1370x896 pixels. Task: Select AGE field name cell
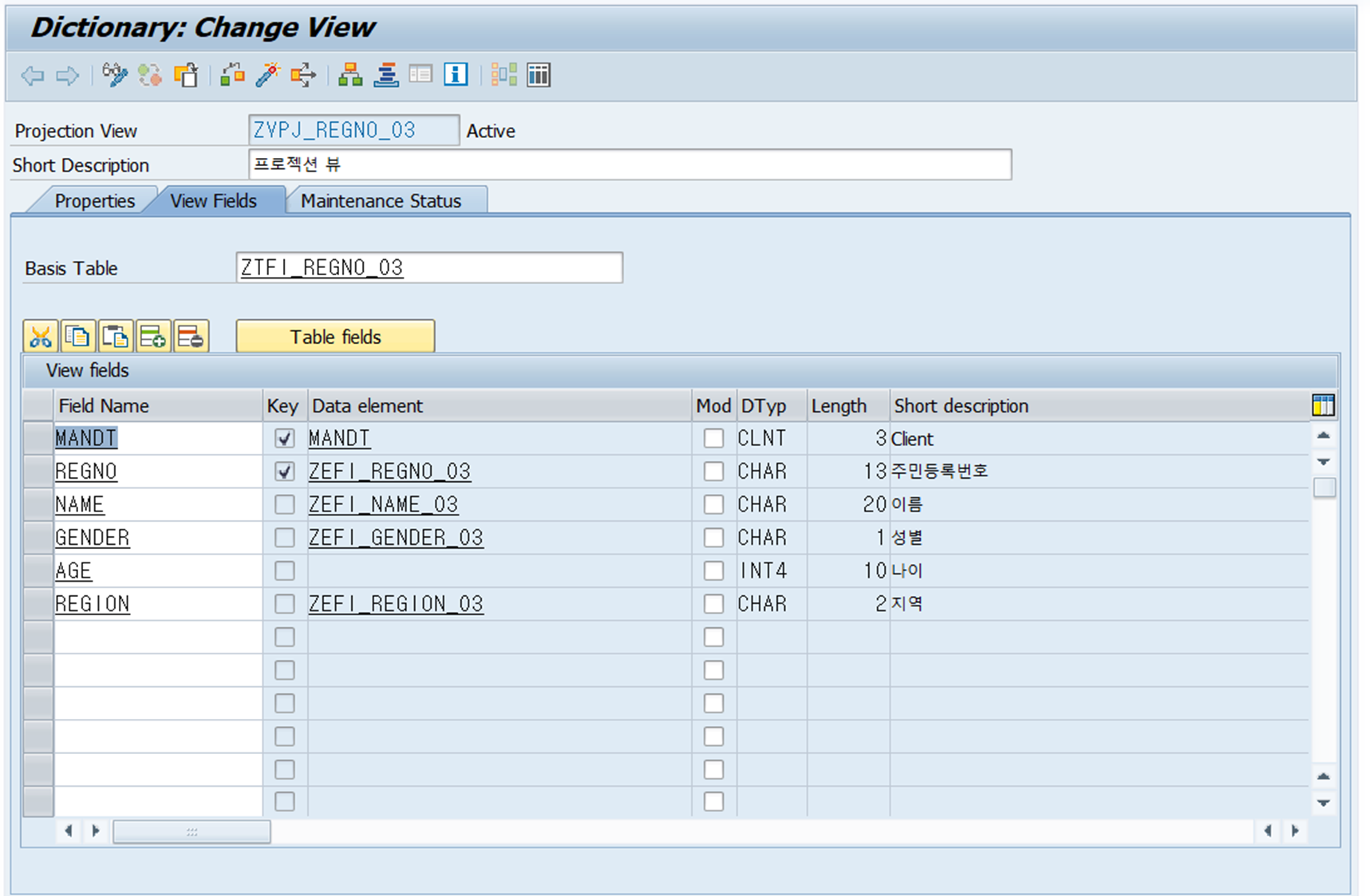coord(158,571)
